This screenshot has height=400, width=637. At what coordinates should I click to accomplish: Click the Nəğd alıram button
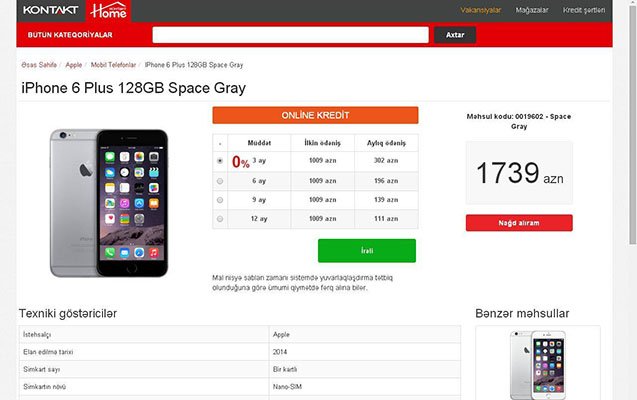(519, 223)
